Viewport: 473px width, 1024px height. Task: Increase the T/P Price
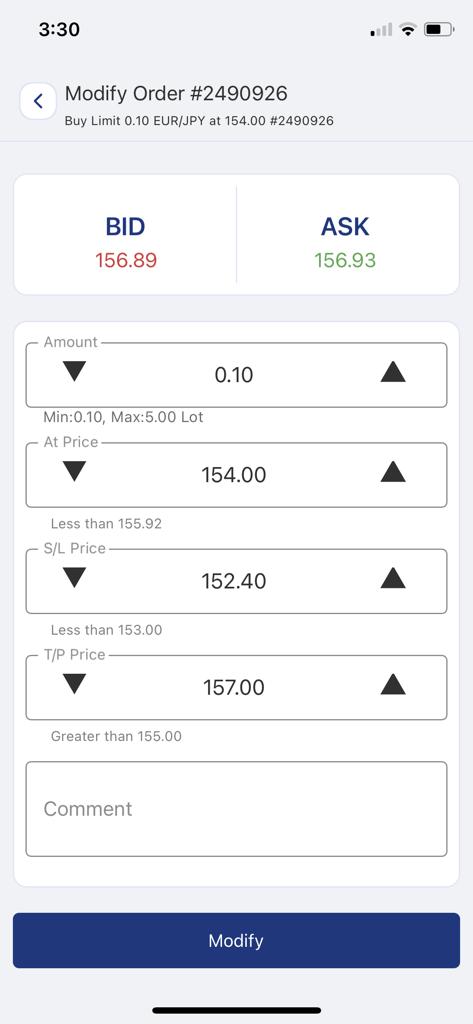coord(393,684)
